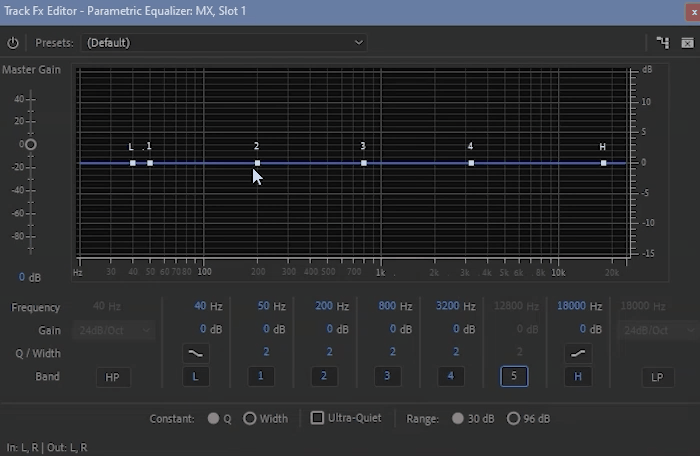The width and height of the screenshot is (700, 456).
Task: Click the delete preset icon at top right
Action: click(x=688, y=43)
